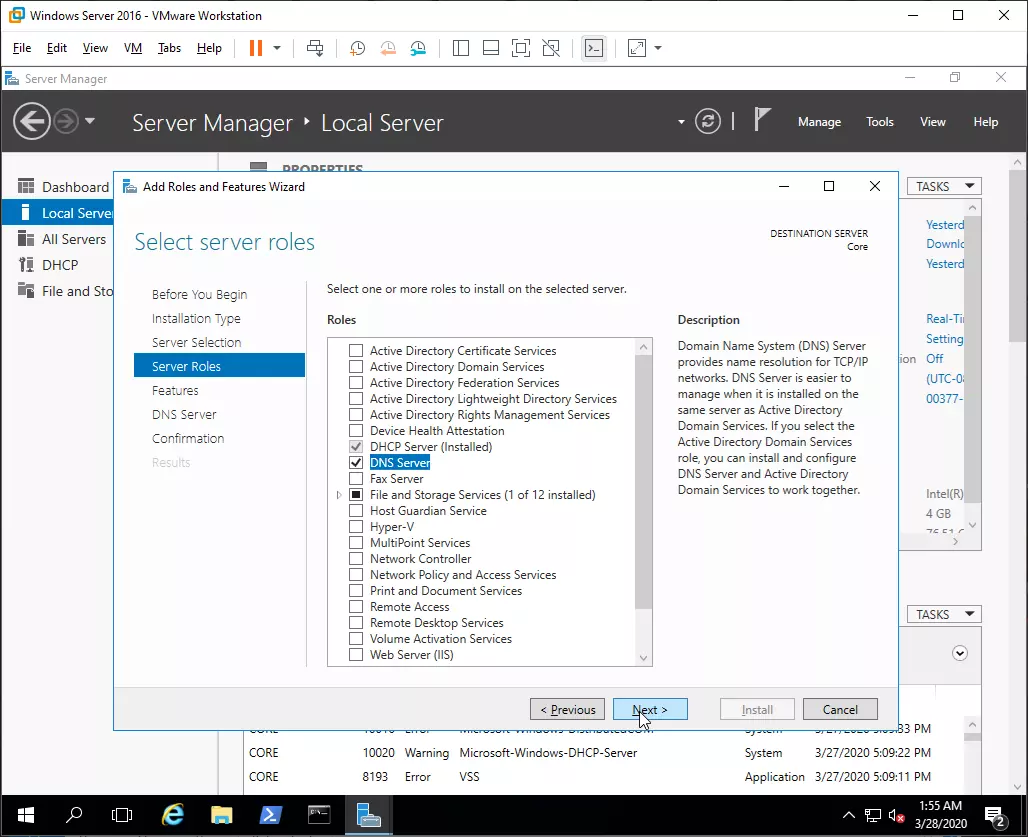Select All Servers in Server Manager sidebar

64,239
